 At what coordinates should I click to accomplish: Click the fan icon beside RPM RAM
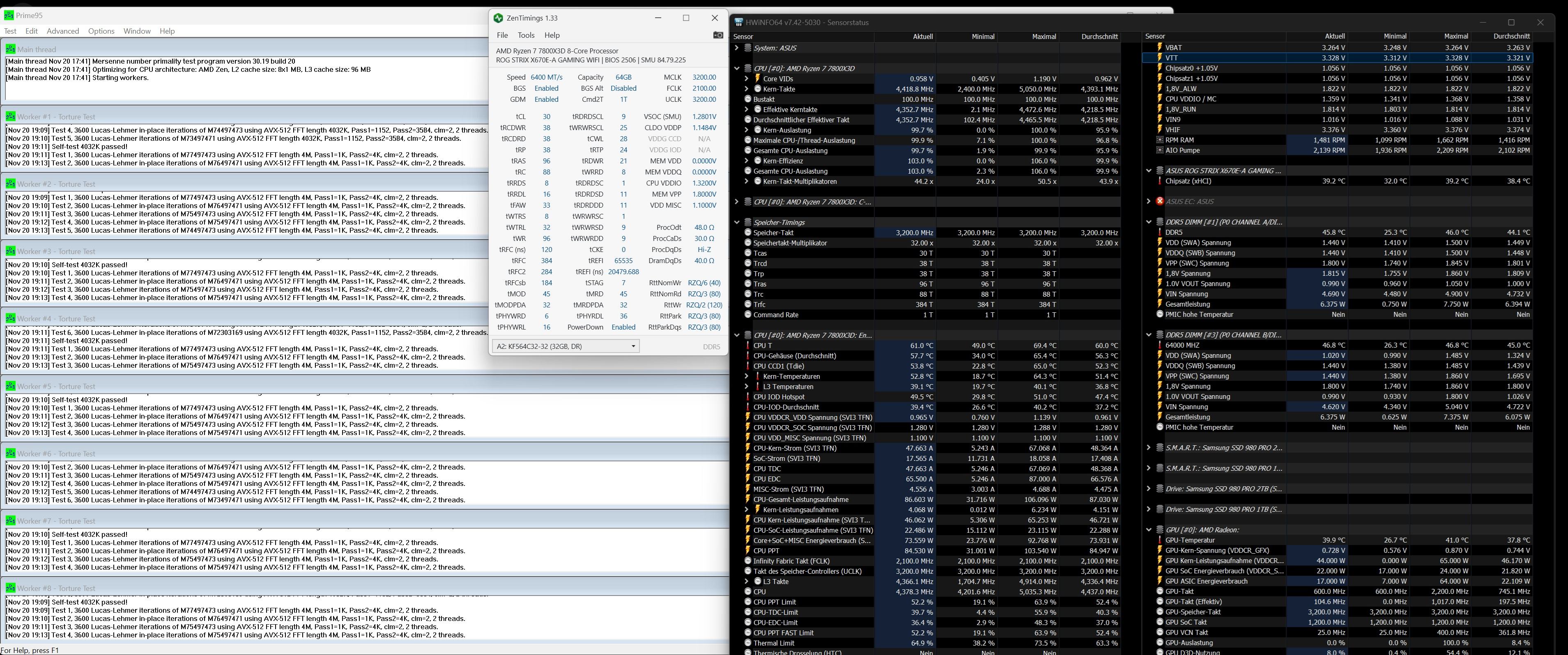pyautogui.click(x=1159, y=140)
